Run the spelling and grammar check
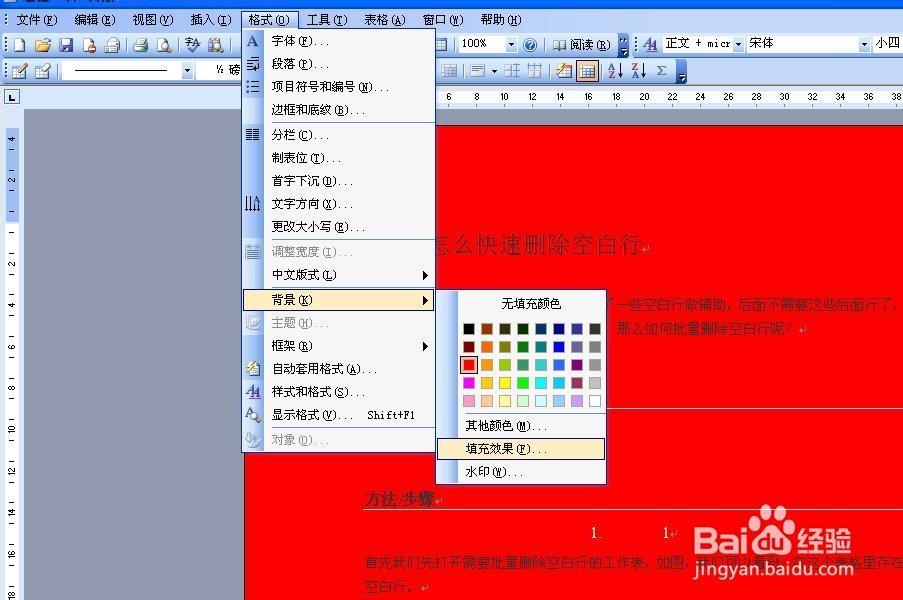903x600 pixels. [x=190, y=44]
